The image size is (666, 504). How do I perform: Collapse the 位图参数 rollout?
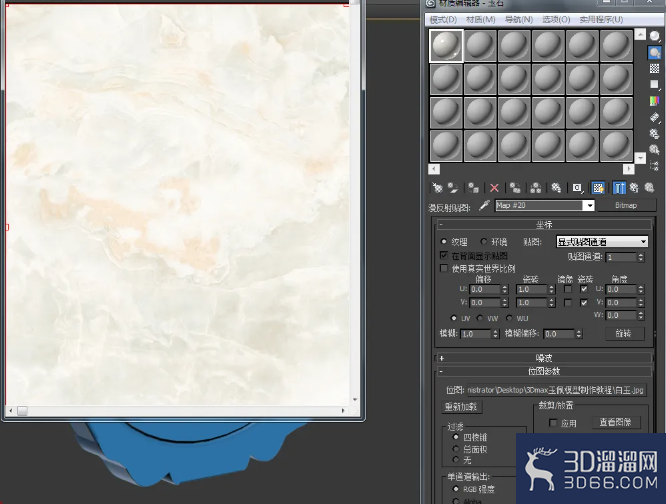[544, 371]
